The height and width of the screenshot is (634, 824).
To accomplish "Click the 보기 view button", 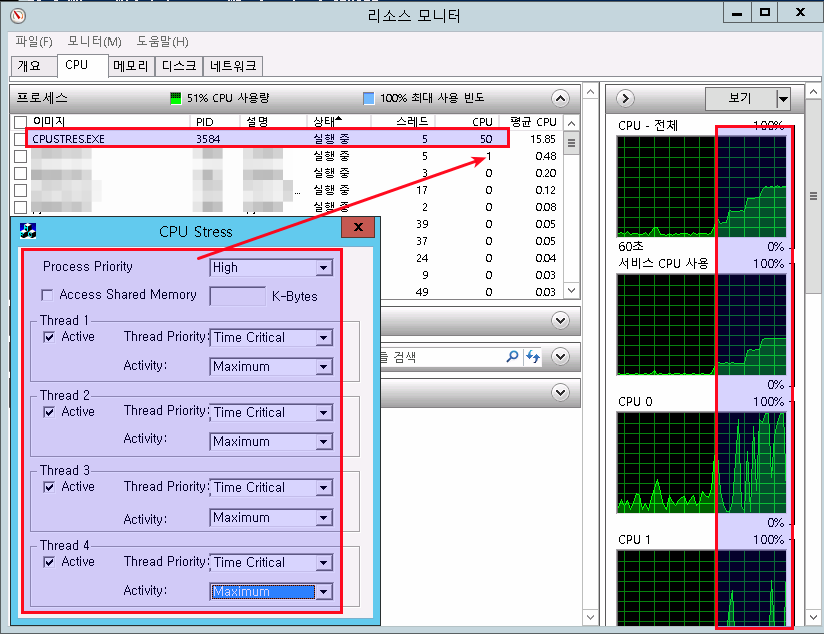I will click(740, 98).
